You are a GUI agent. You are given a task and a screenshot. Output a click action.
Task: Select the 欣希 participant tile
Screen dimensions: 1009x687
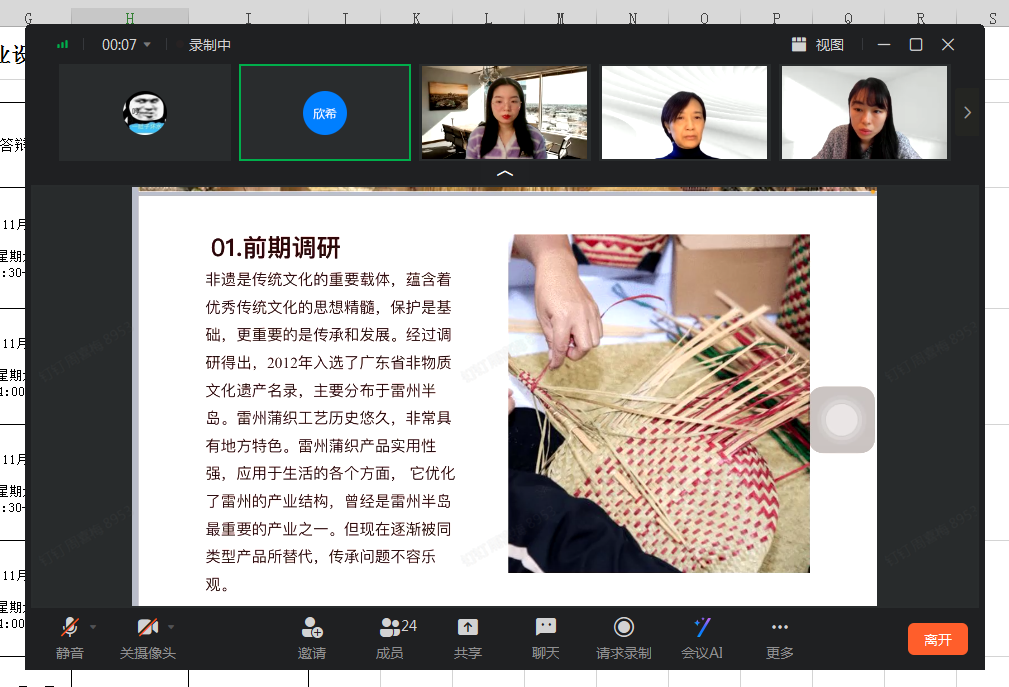[x=325, y=113]
